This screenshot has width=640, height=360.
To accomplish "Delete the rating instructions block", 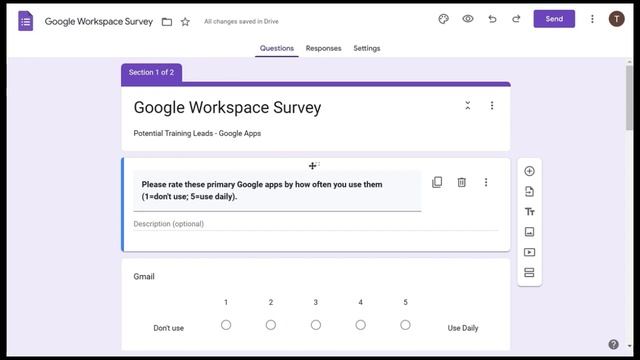I will click(461, 182).
